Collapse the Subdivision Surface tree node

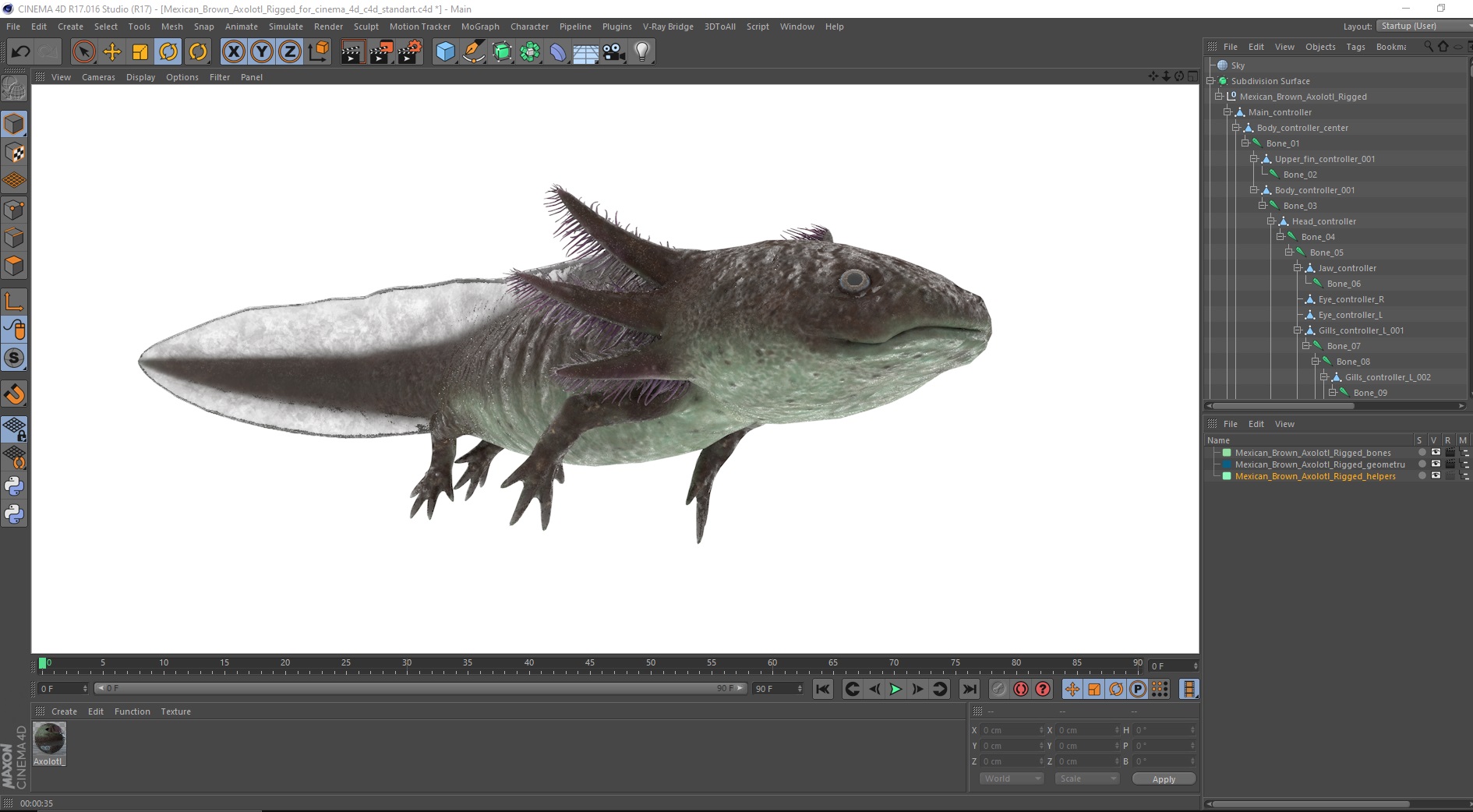click(1210, 81)
